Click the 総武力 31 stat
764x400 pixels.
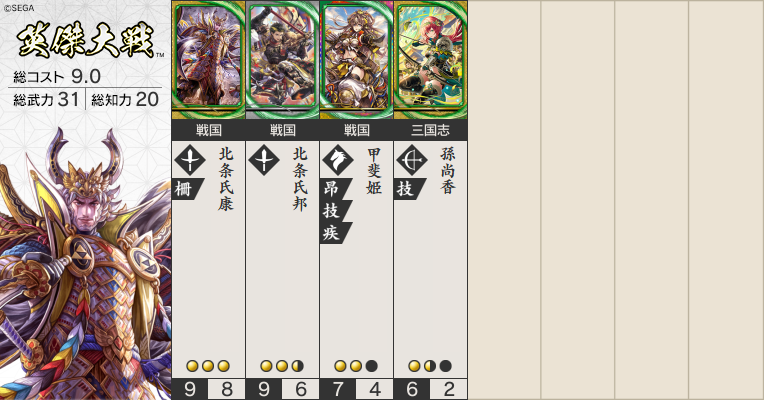click(46, 100)
